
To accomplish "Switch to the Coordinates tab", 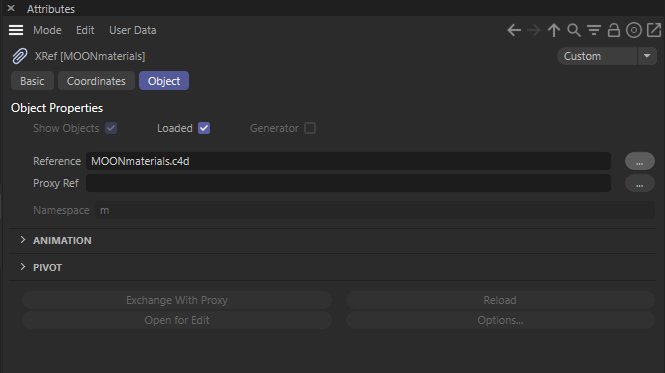I will (x=96, y=81).
